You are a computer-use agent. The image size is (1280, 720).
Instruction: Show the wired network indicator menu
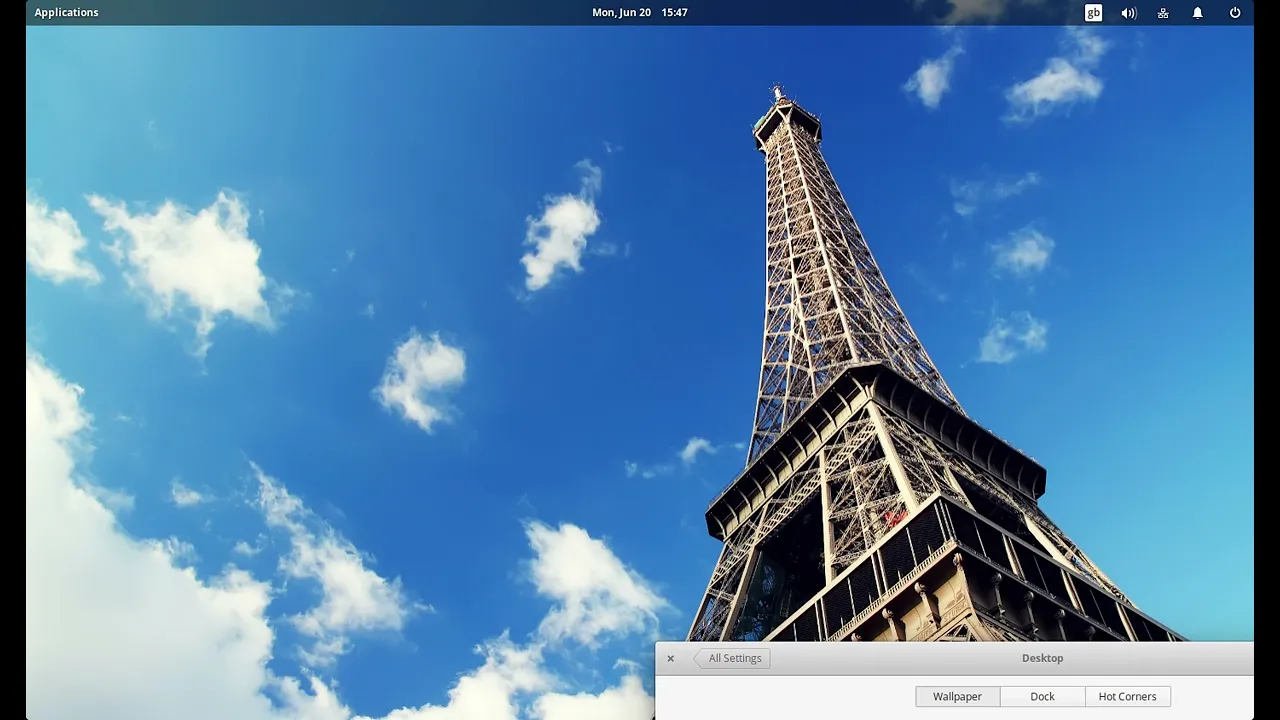pyautogui.click(x=1163, y=13)
